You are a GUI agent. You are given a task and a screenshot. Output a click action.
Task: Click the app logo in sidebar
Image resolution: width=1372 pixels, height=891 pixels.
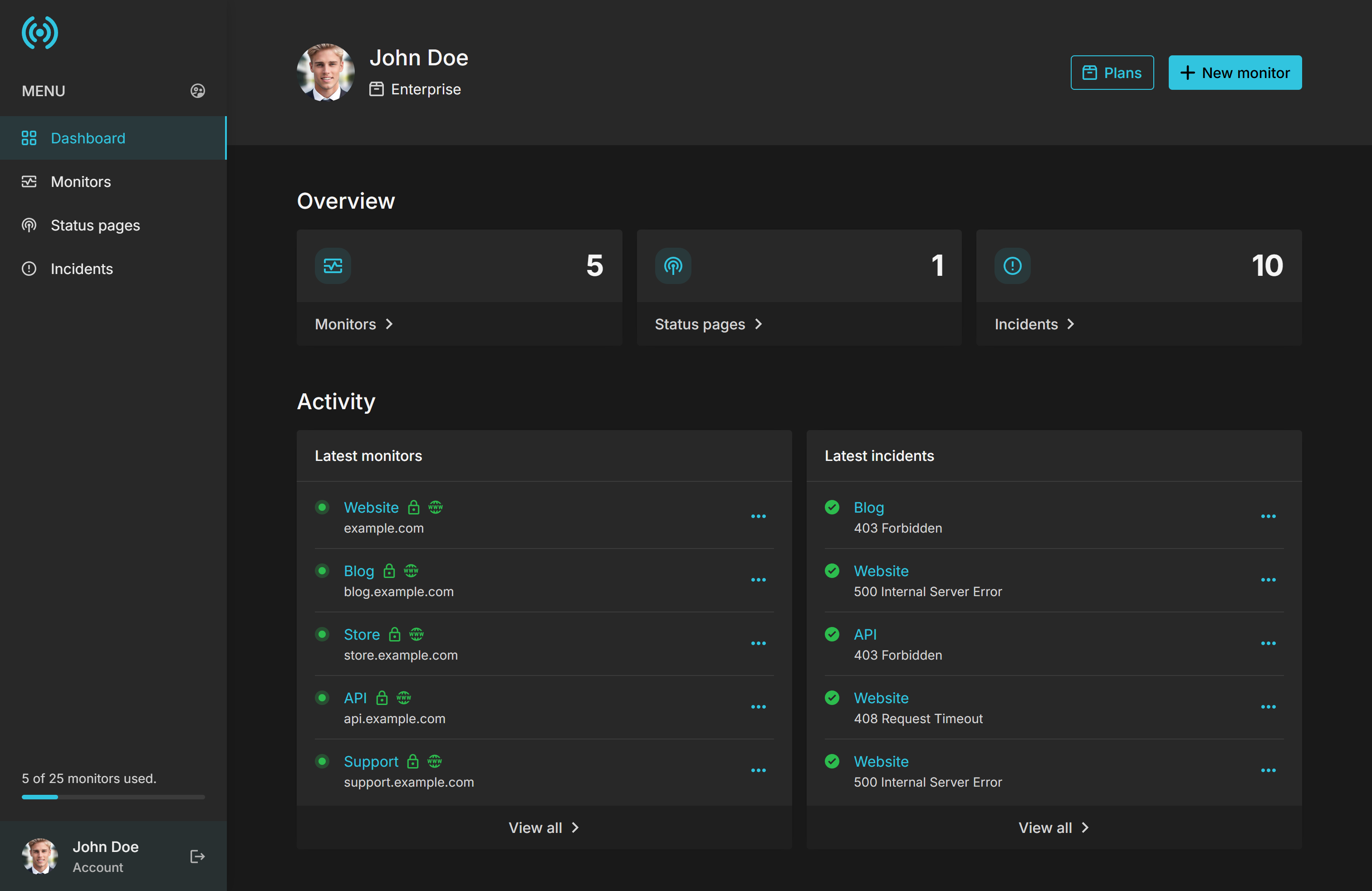pyautogui.click(x=40, y=33)
